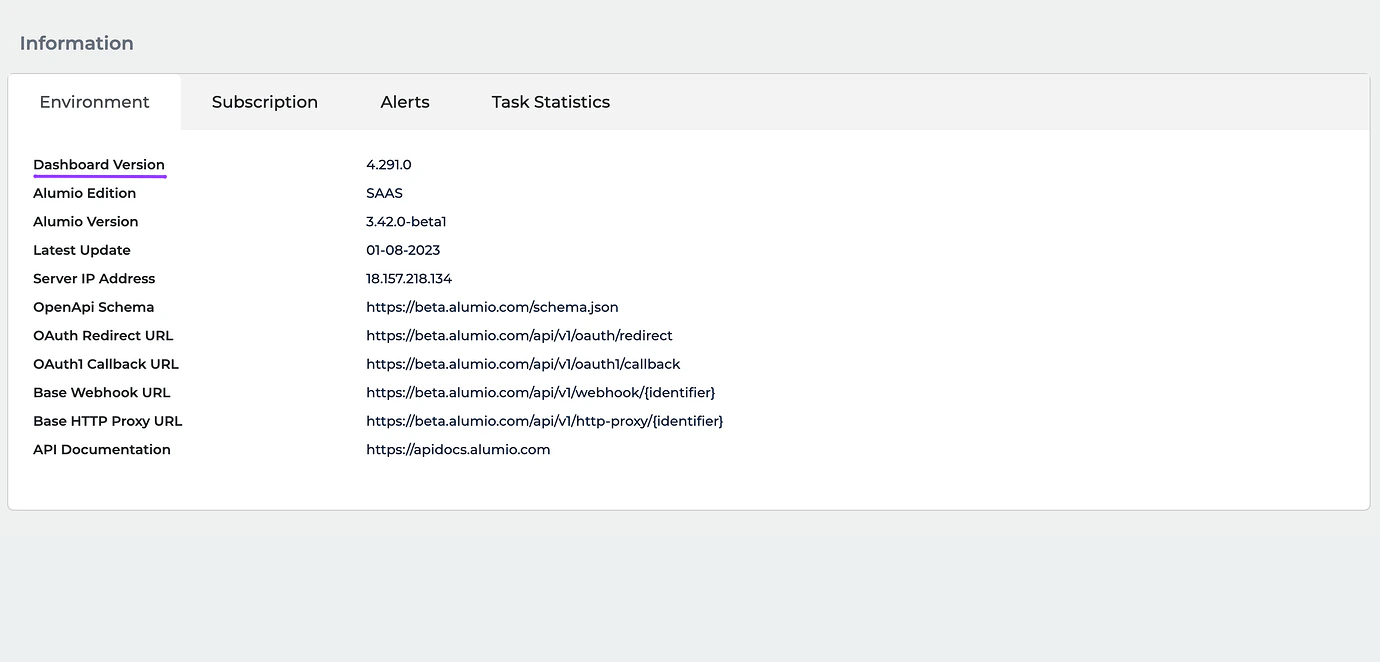Open the Alerts tab
The image size is (1380, 662).
[405, 102]
